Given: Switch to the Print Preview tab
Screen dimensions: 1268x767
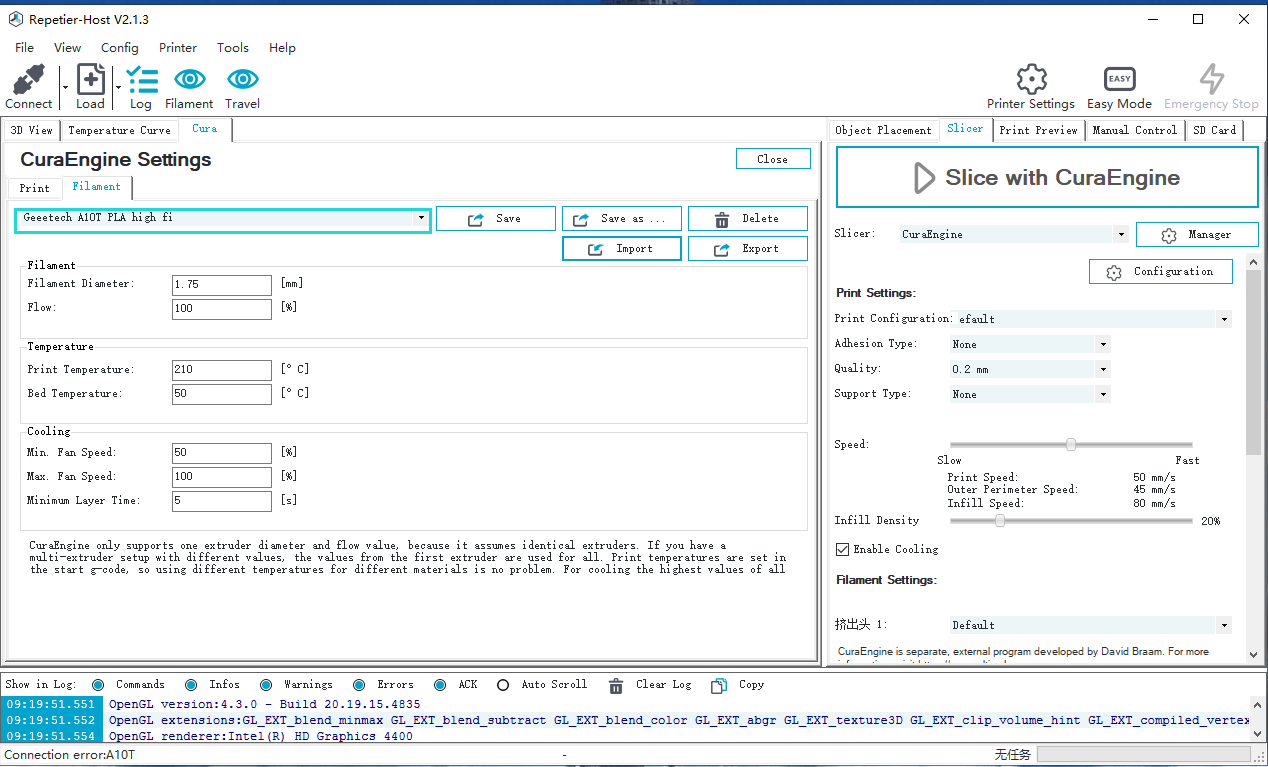Looking at the screenshot, I should pos(1038,130).
